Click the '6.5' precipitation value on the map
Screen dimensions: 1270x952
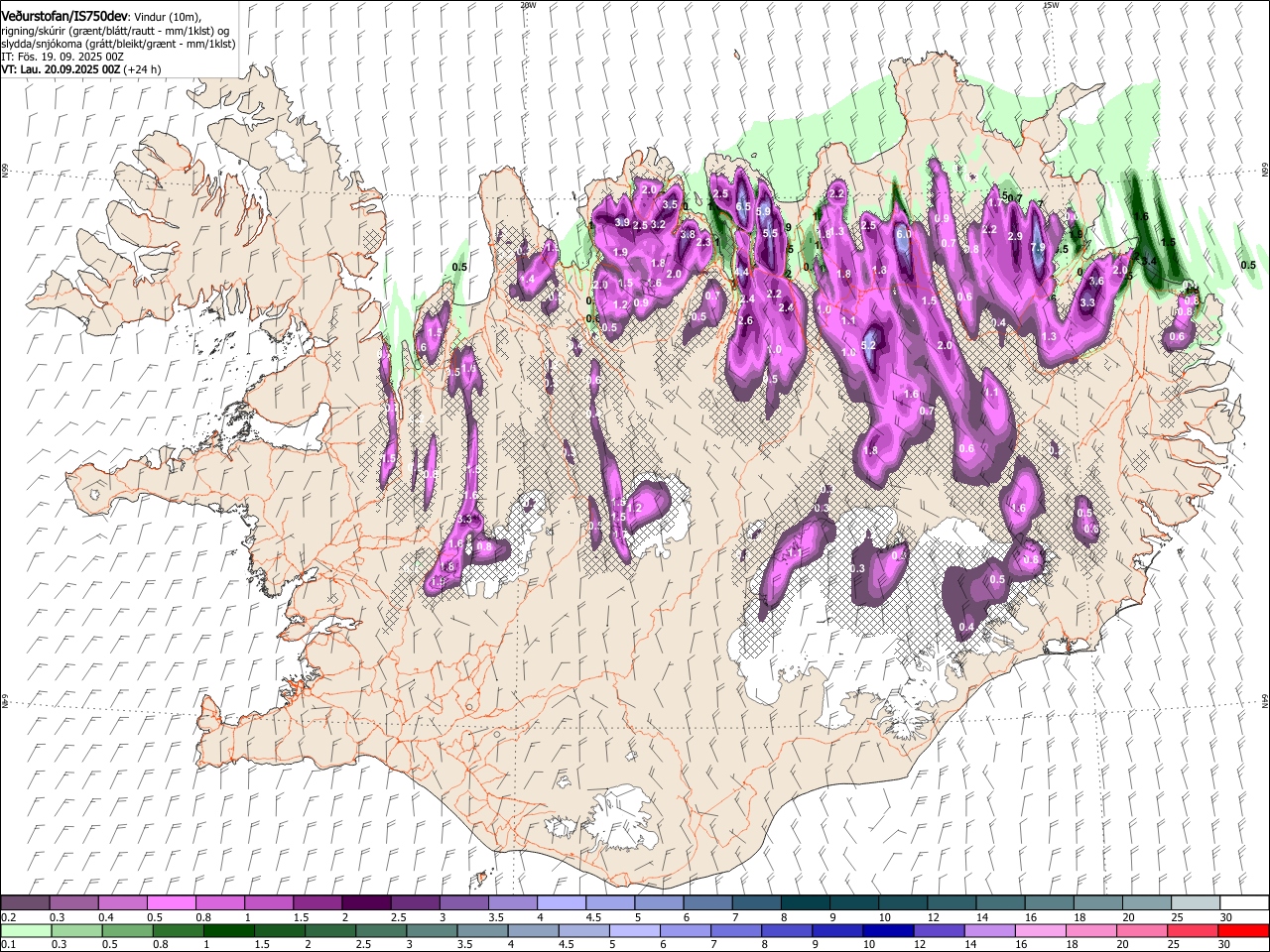pos(743,207)
